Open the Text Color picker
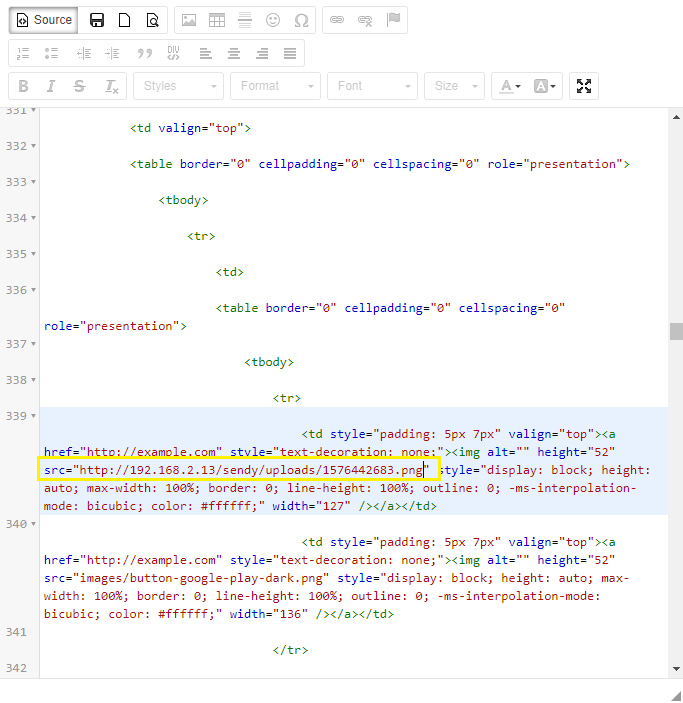 [510, 86]
